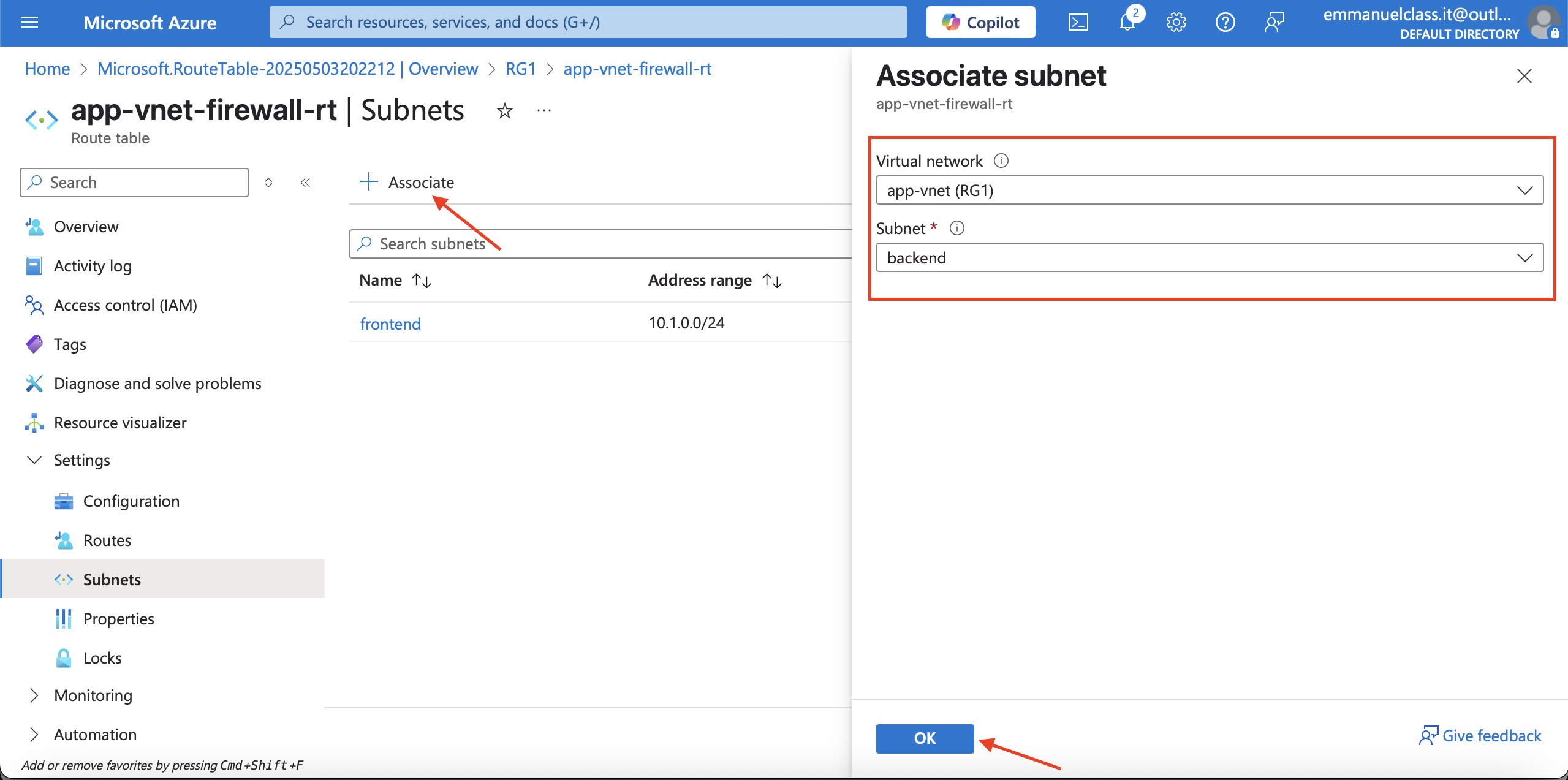Click the Virtual network info icon
Screen dimensions: 1568x780
1001,161
